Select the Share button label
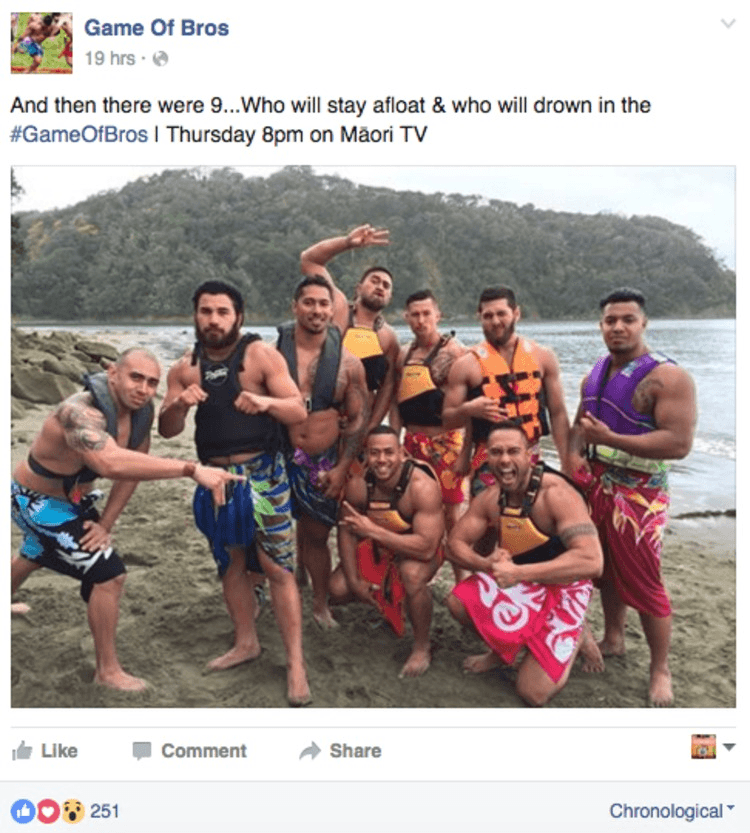The height and width of the screenshot is (833, 750). (x=355, y=751)
